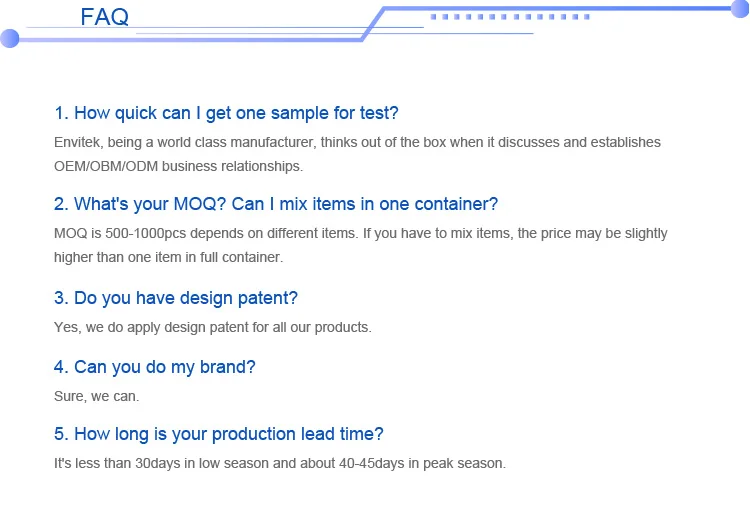Click the 'Sure, we can.' answer

[96, 396]
